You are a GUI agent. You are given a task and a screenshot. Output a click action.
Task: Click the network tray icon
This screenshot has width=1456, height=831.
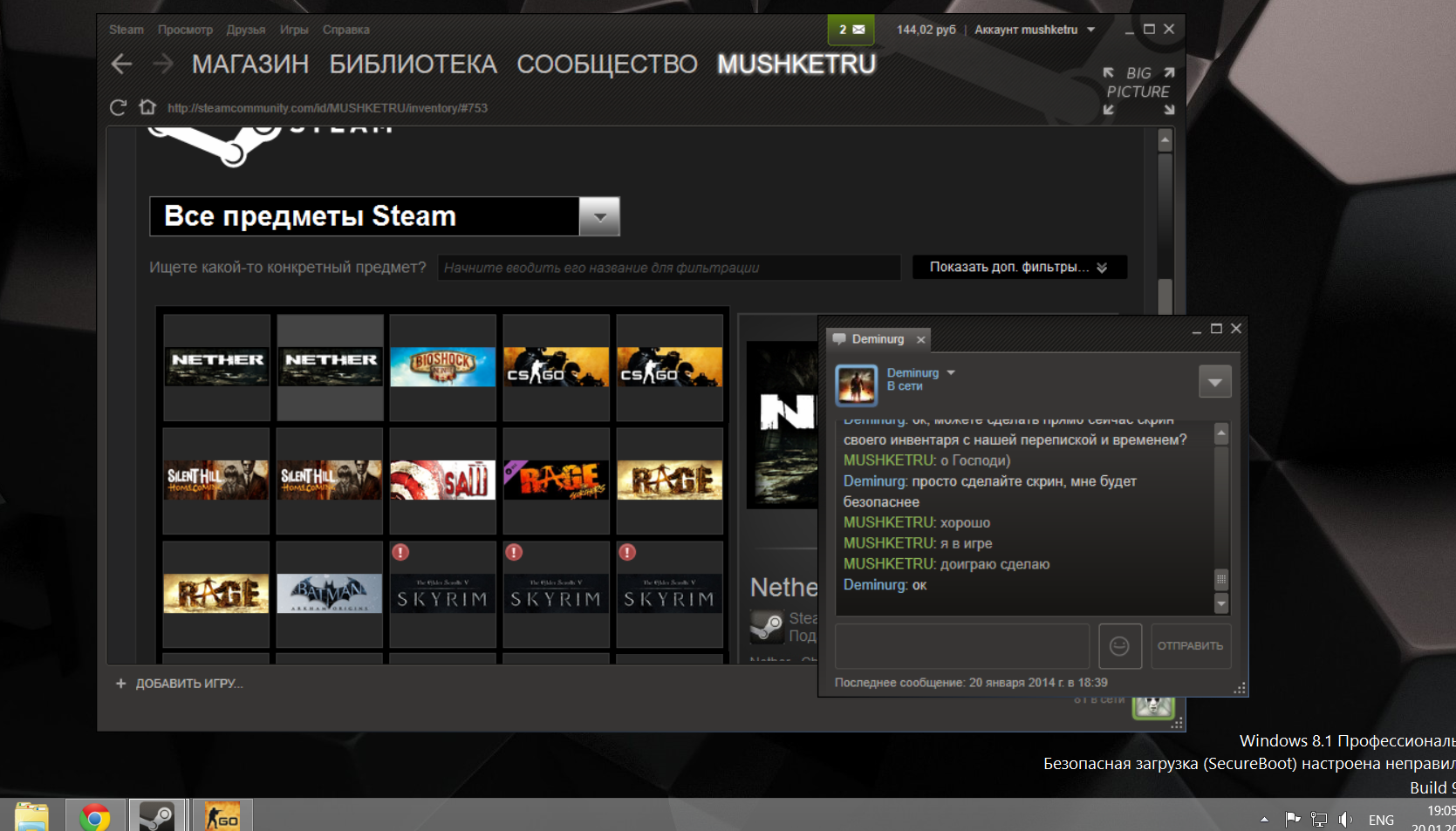(1319, 820)
